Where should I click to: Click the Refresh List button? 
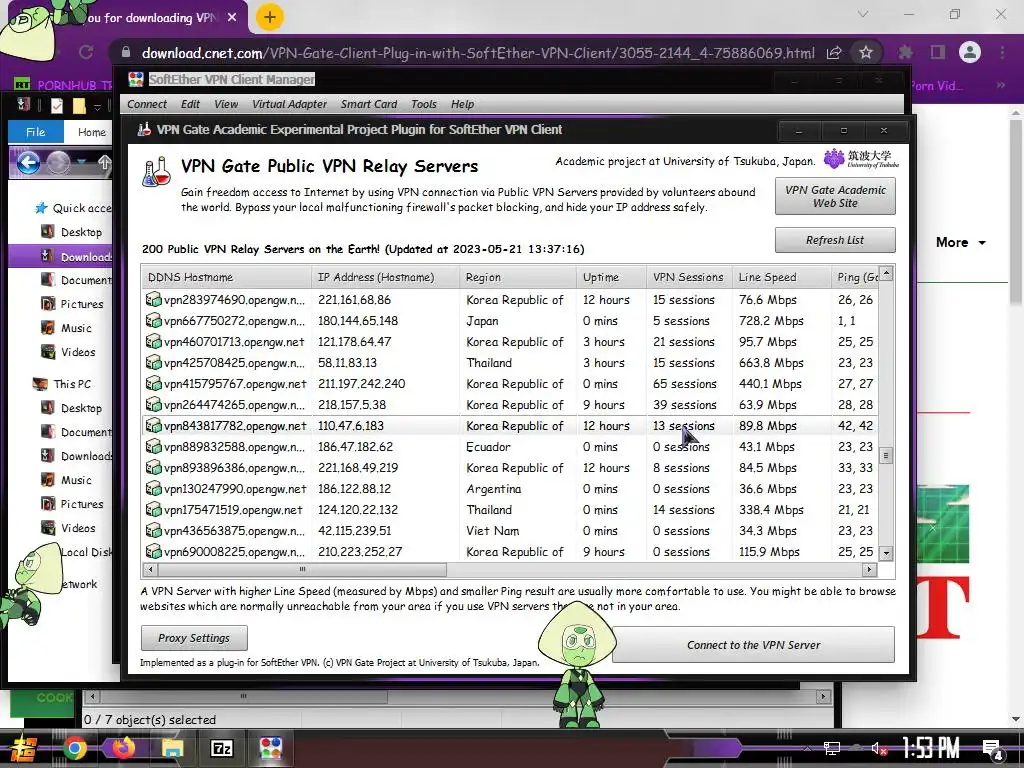coord(835,240)
